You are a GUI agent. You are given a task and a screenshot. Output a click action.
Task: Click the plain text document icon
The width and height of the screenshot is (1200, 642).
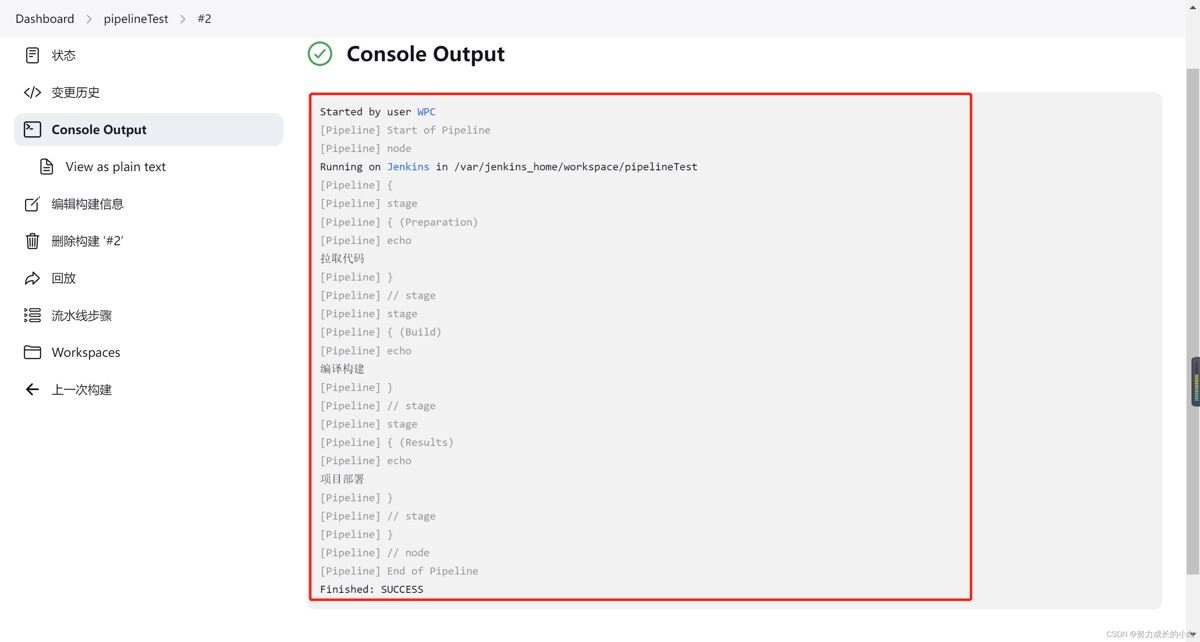[46, 167]
